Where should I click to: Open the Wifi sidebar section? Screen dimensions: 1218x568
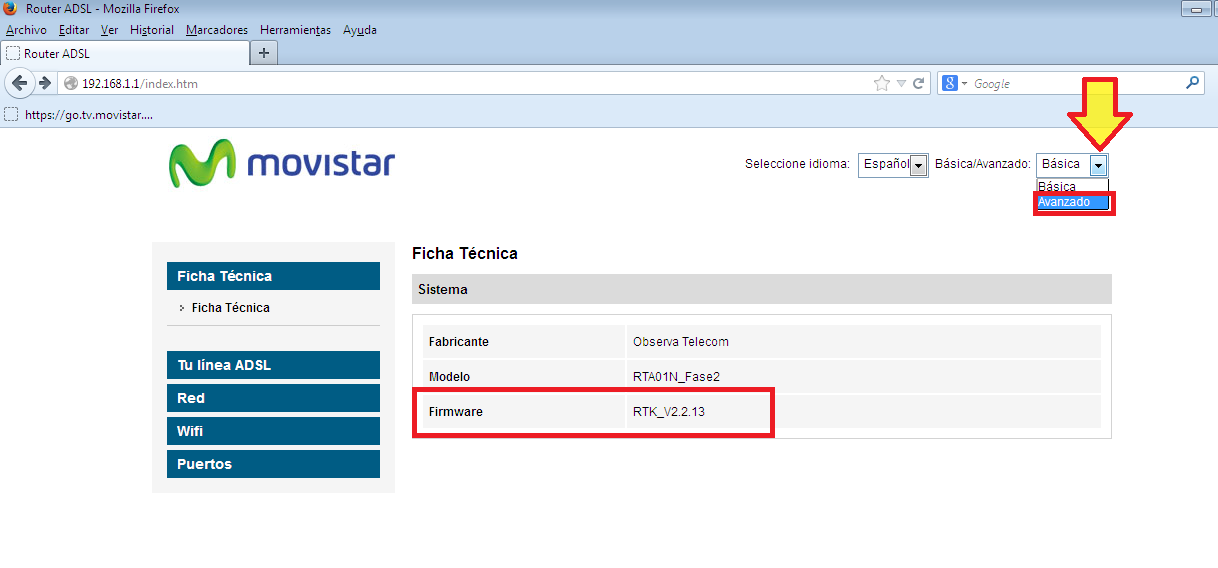[273, 431]
